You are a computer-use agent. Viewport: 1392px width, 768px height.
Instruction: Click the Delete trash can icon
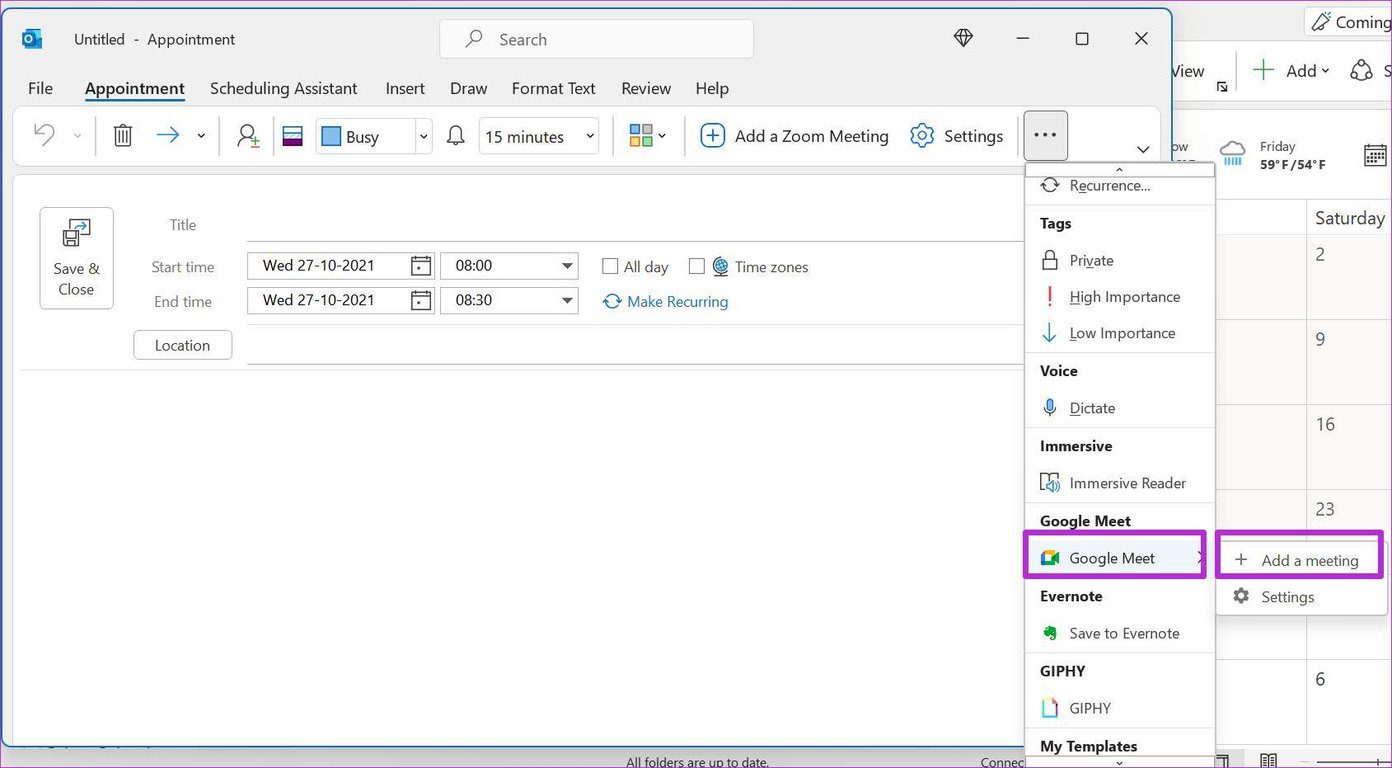123,135
